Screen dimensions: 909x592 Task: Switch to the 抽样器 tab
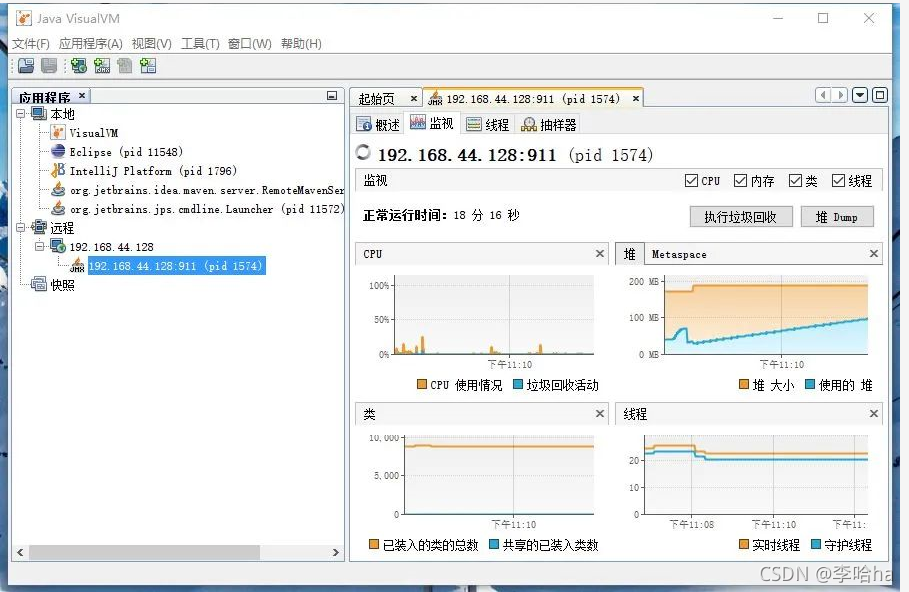(x=548, y=124)
